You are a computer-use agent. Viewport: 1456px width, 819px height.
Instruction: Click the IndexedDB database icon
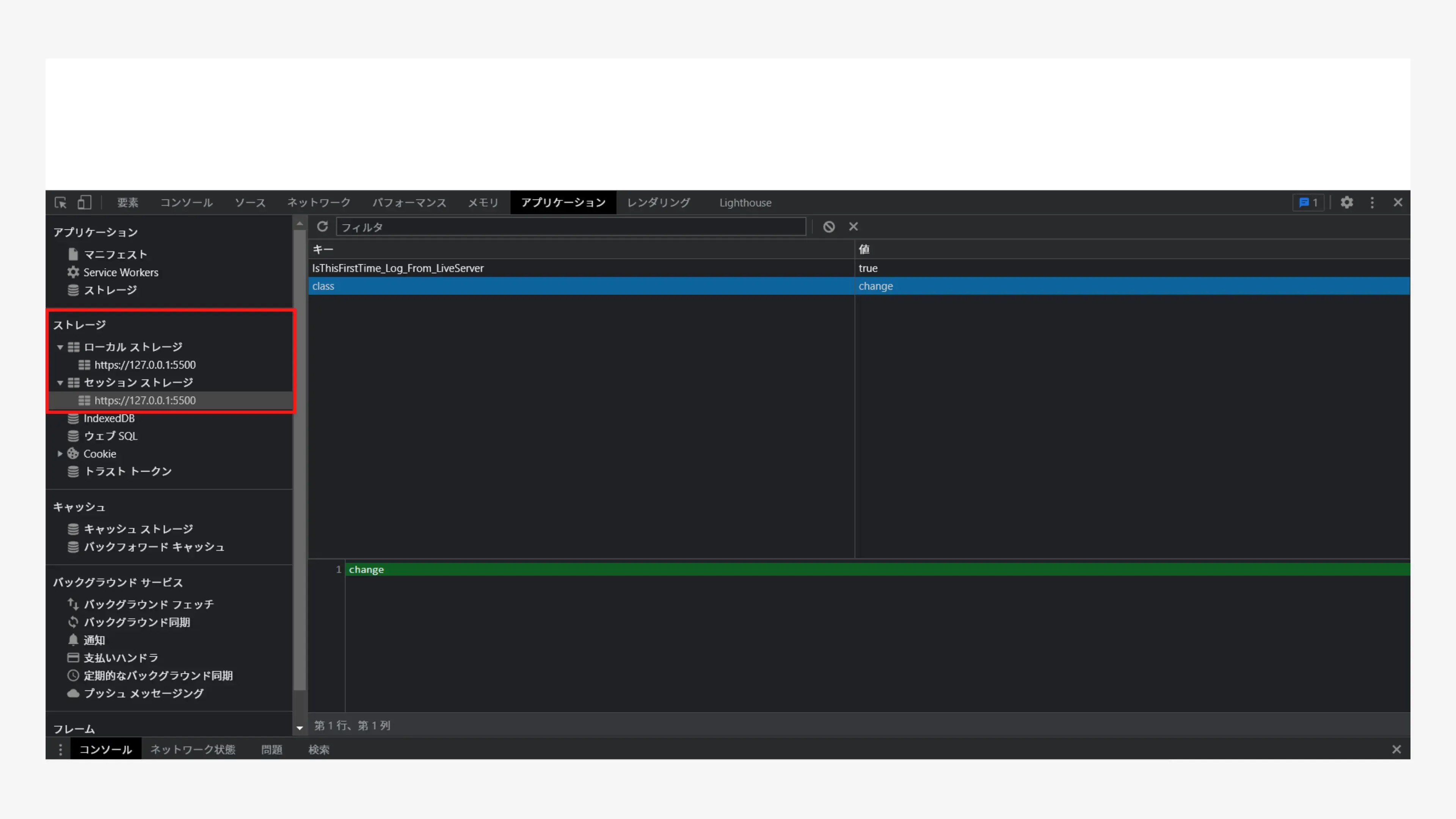73,418
